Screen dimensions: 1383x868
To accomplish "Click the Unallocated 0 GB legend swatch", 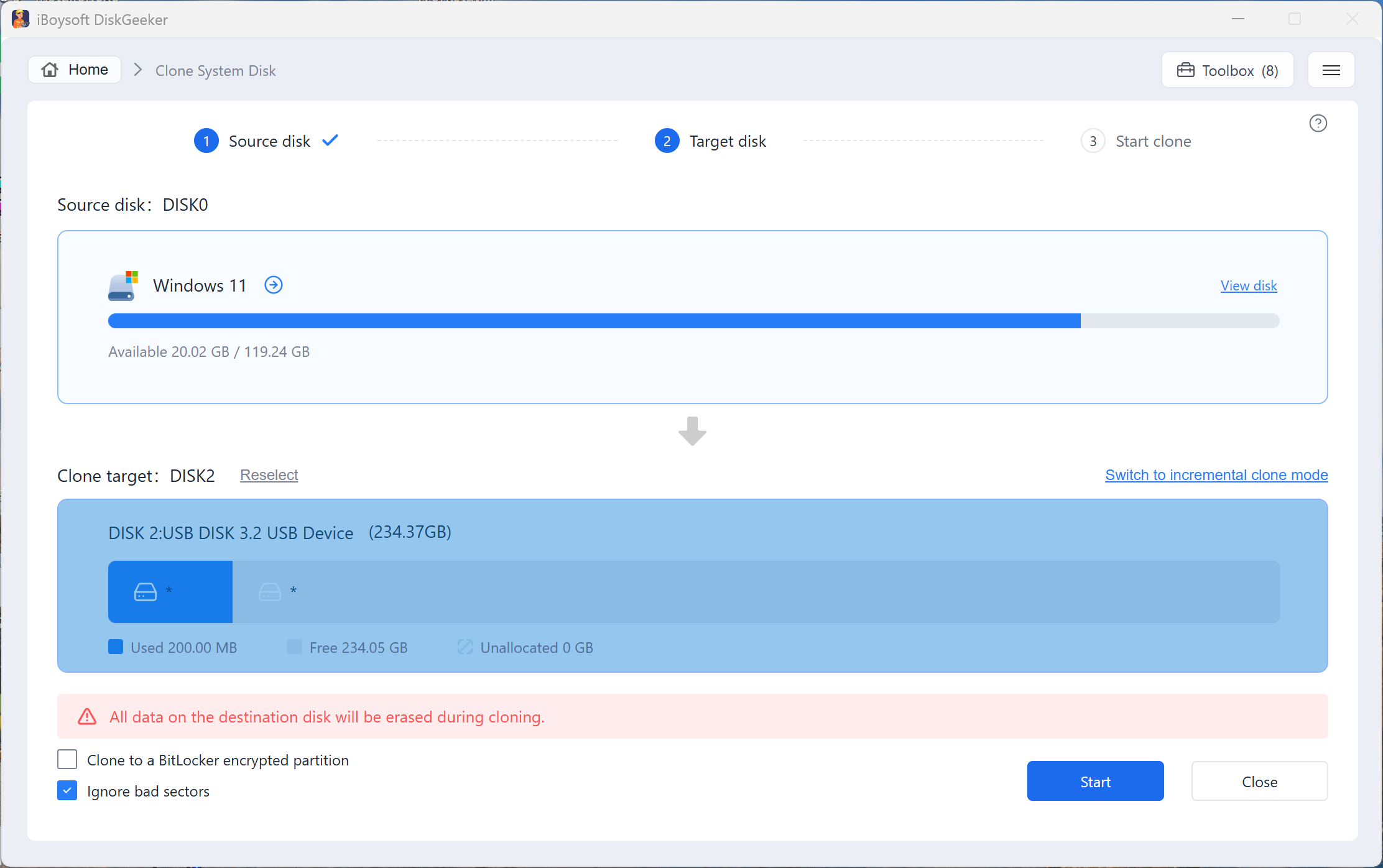I will 465,647.
